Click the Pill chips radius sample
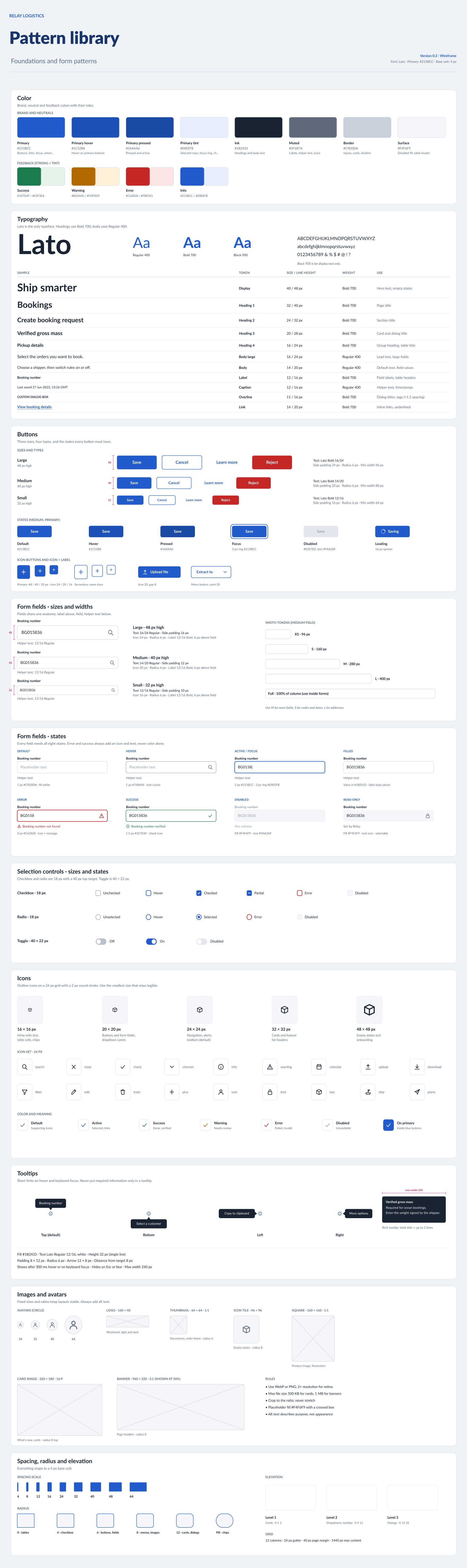 pos(224,1521)
